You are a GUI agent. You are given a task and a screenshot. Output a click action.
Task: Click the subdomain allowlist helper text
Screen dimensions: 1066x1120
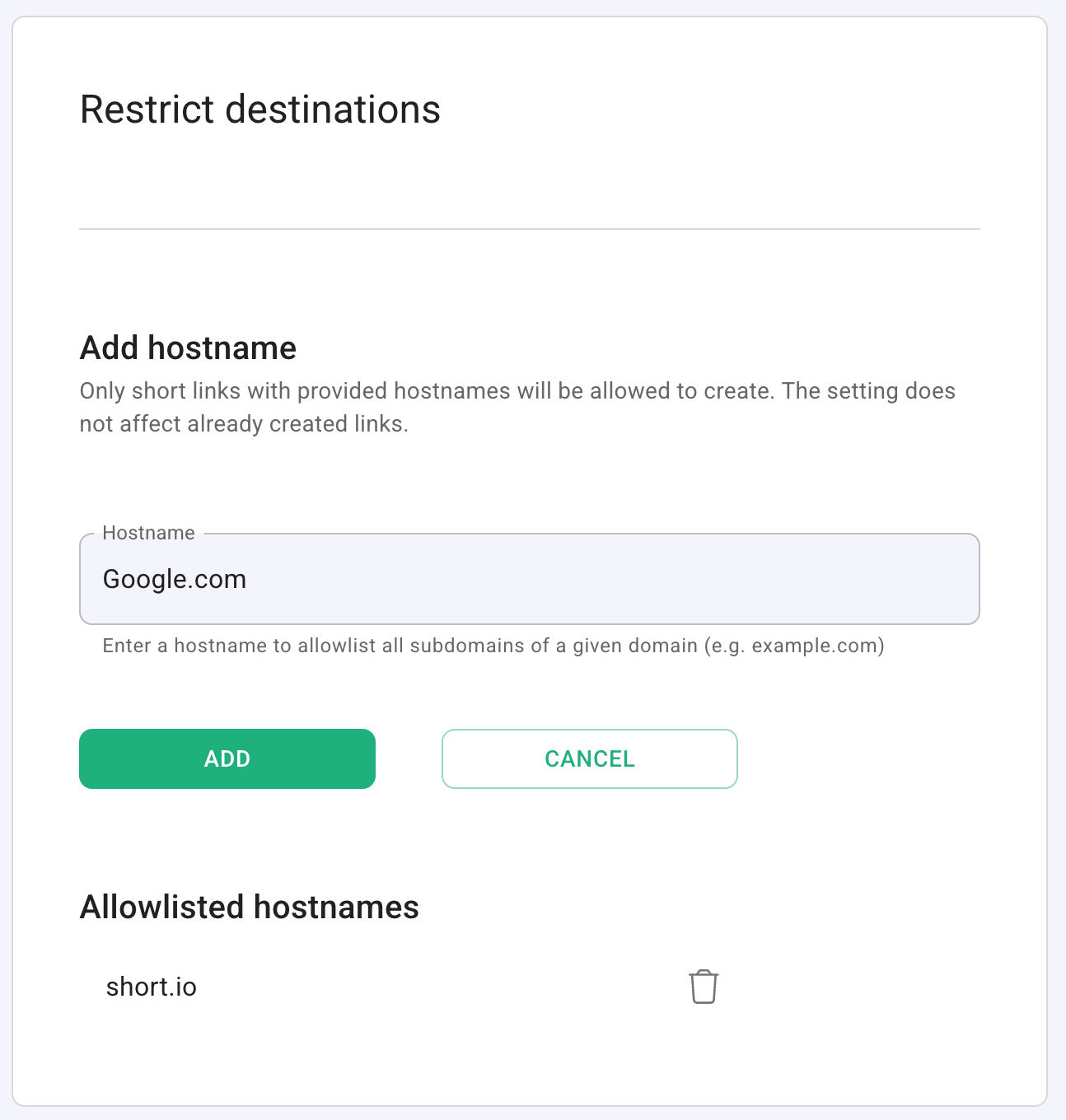point(493,646)
